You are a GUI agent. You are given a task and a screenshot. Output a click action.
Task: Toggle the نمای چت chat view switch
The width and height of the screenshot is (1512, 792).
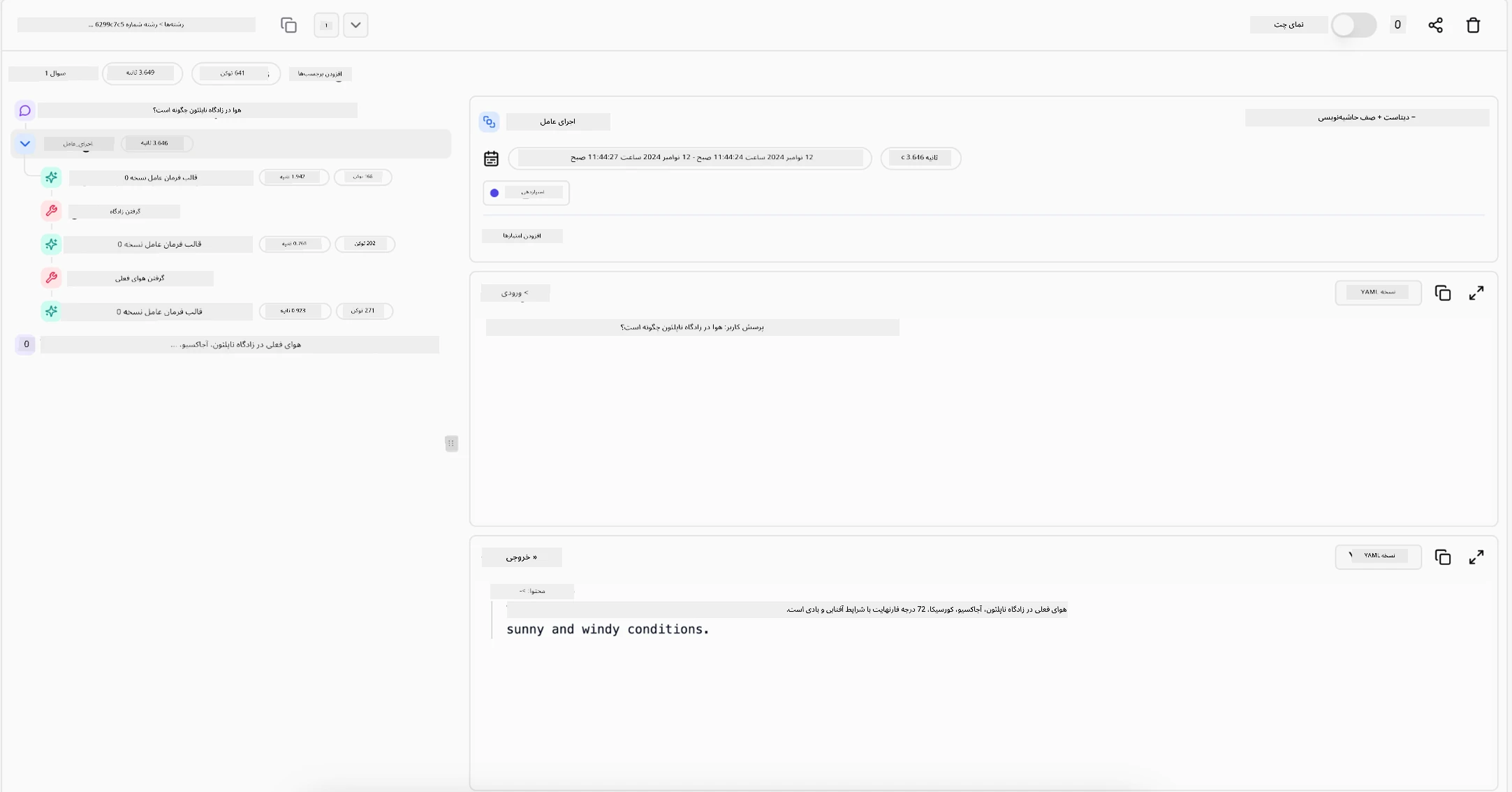click(1353, 25)
